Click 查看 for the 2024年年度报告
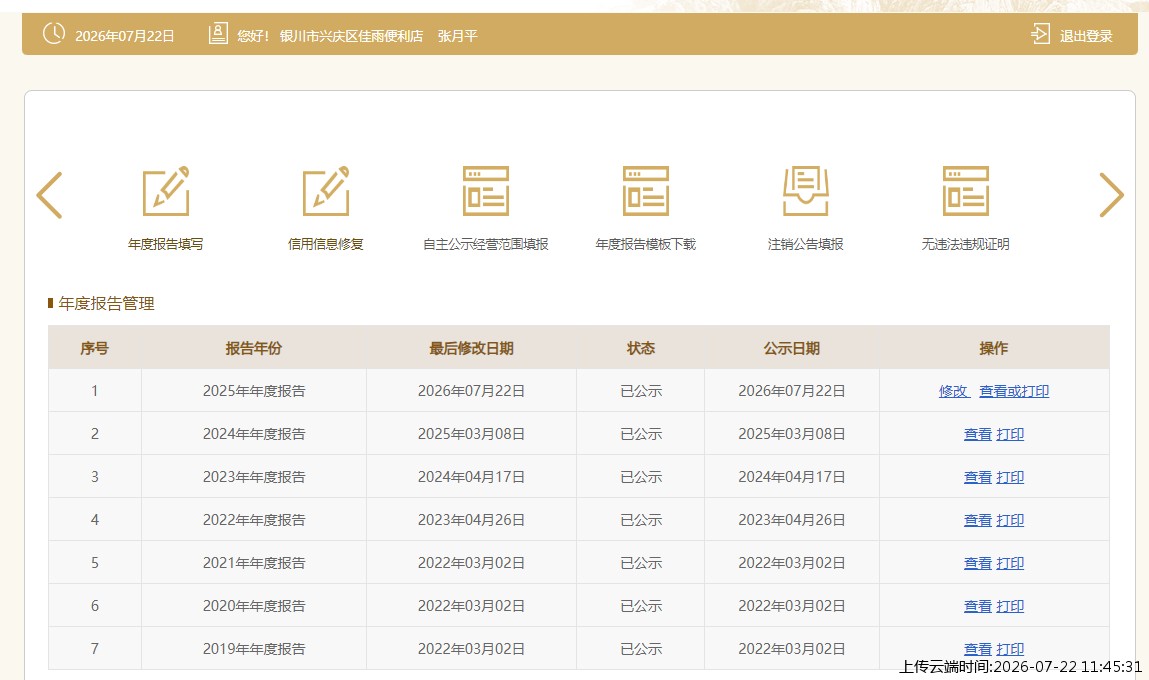This screenshot has width=1149, height=680. (978, 435)
